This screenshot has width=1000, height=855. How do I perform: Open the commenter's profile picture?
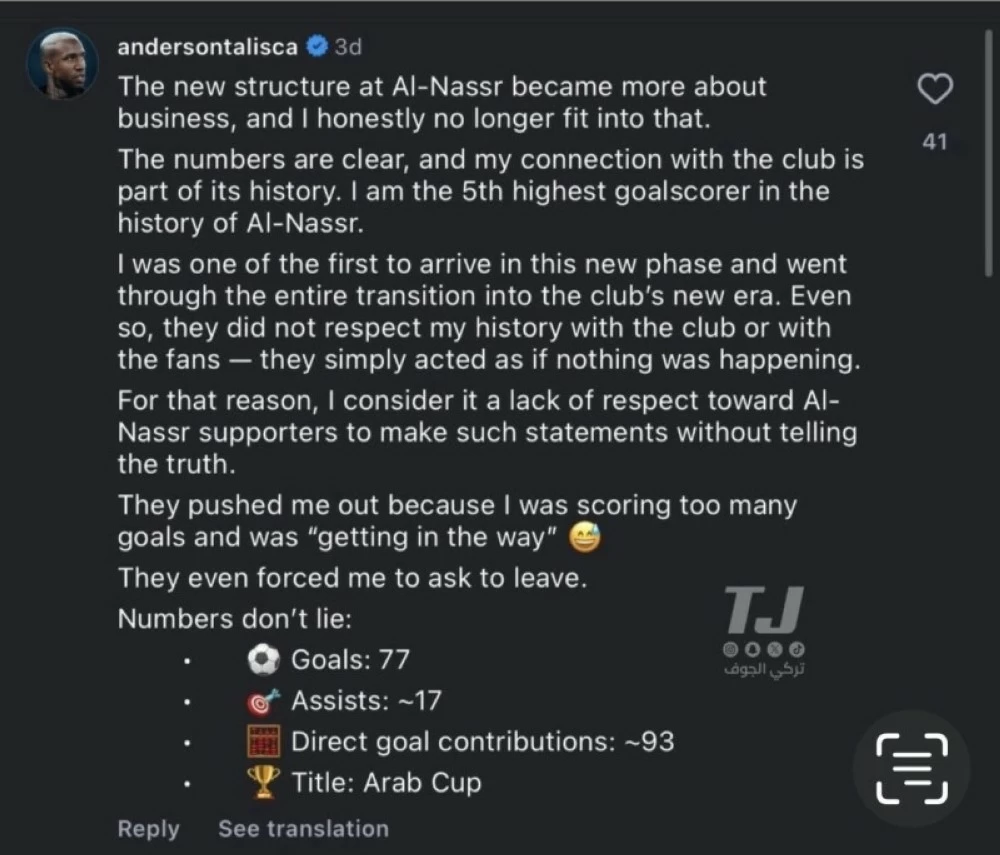[63, 63]
